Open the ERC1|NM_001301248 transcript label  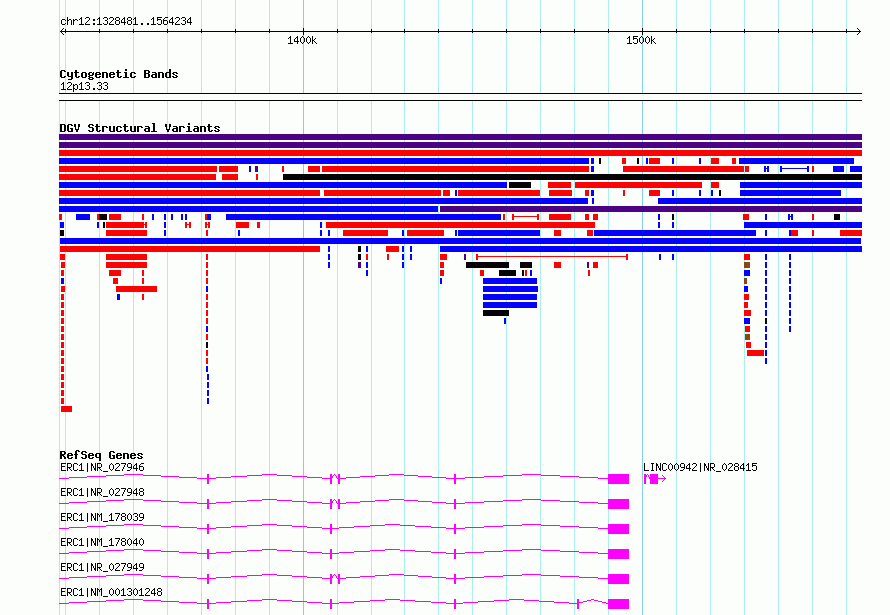pyautogui.click(x=111, y=592)
